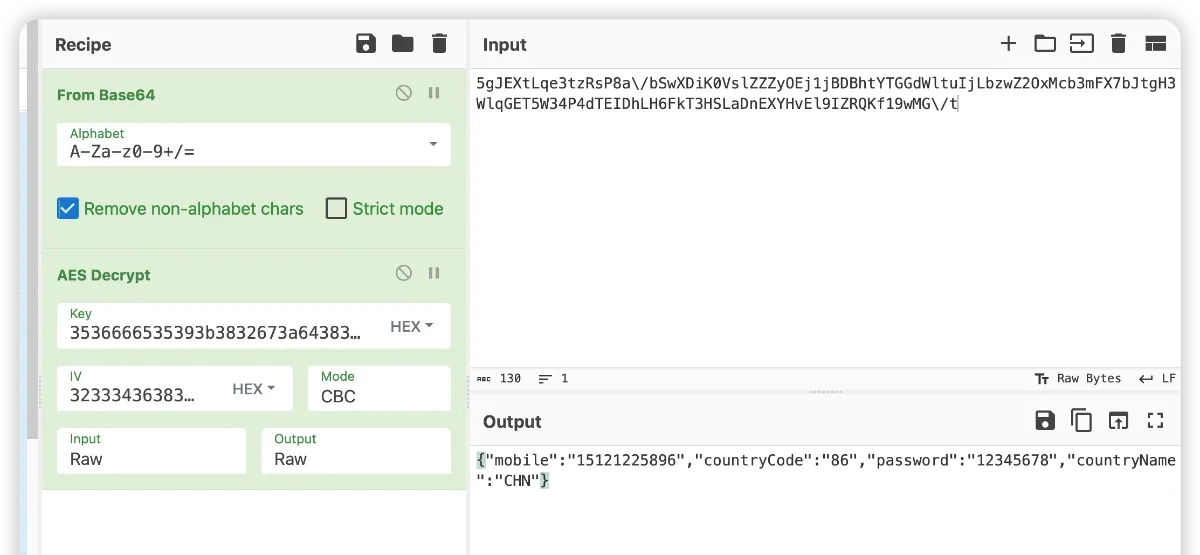Screen dimensions: 1200x555
Task: Open the Base64 Alphabet dropdown
Action: [x=254, y=145]
